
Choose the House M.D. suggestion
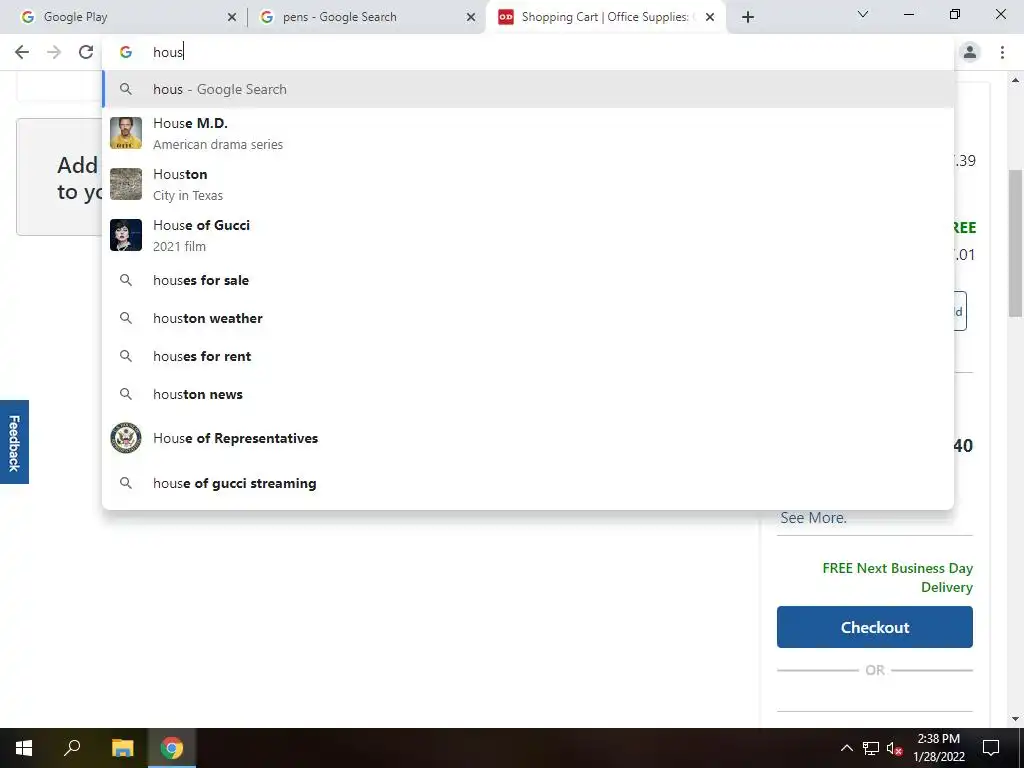tap(528, 133)
